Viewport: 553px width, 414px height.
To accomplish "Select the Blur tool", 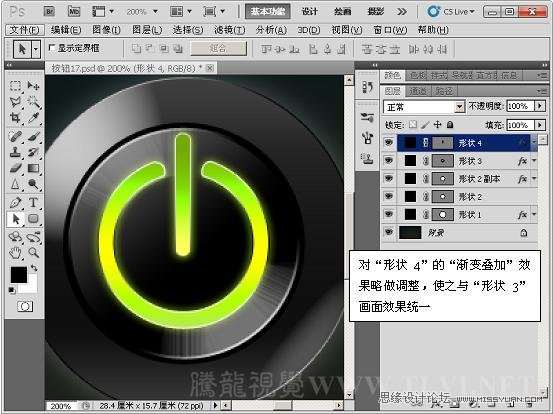I will [x=15, y=184].
